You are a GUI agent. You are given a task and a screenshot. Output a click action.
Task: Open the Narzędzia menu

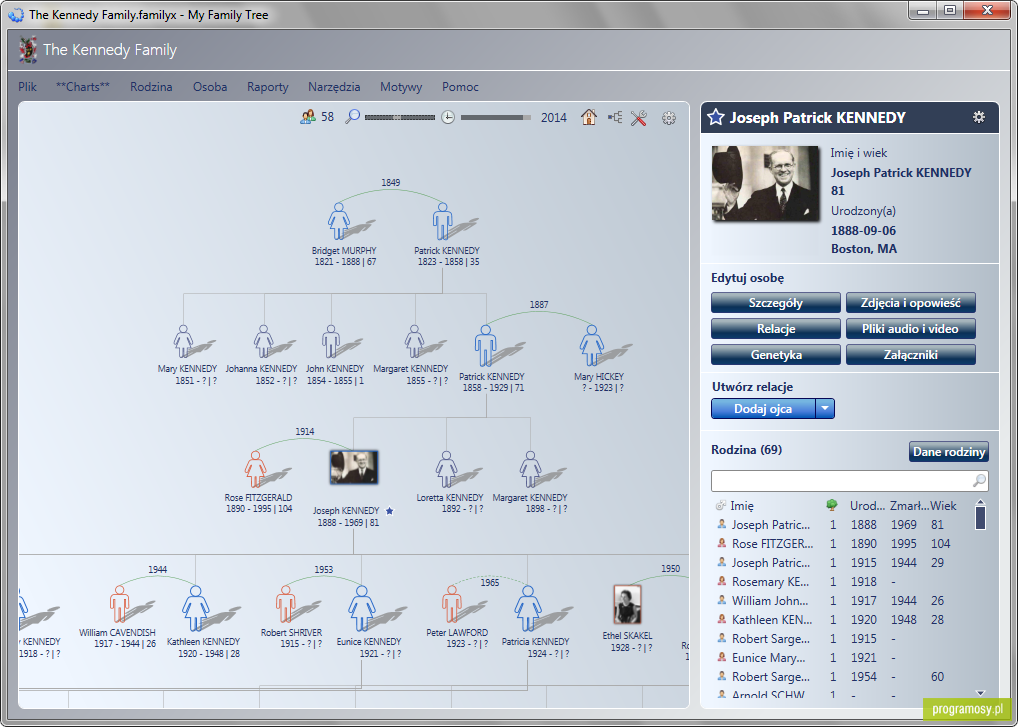334,87
